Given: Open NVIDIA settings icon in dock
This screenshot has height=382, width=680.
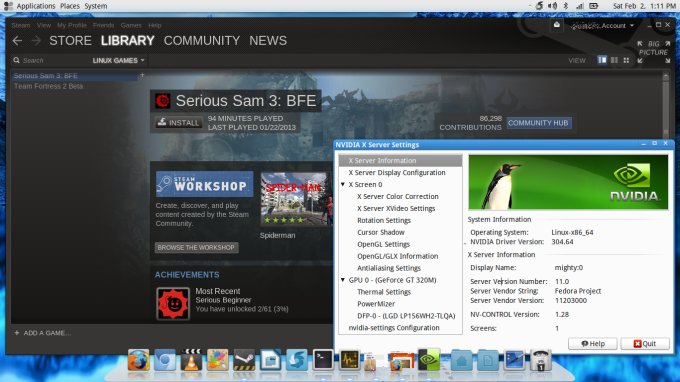Looking at the screenshot, I should point(429,359).
